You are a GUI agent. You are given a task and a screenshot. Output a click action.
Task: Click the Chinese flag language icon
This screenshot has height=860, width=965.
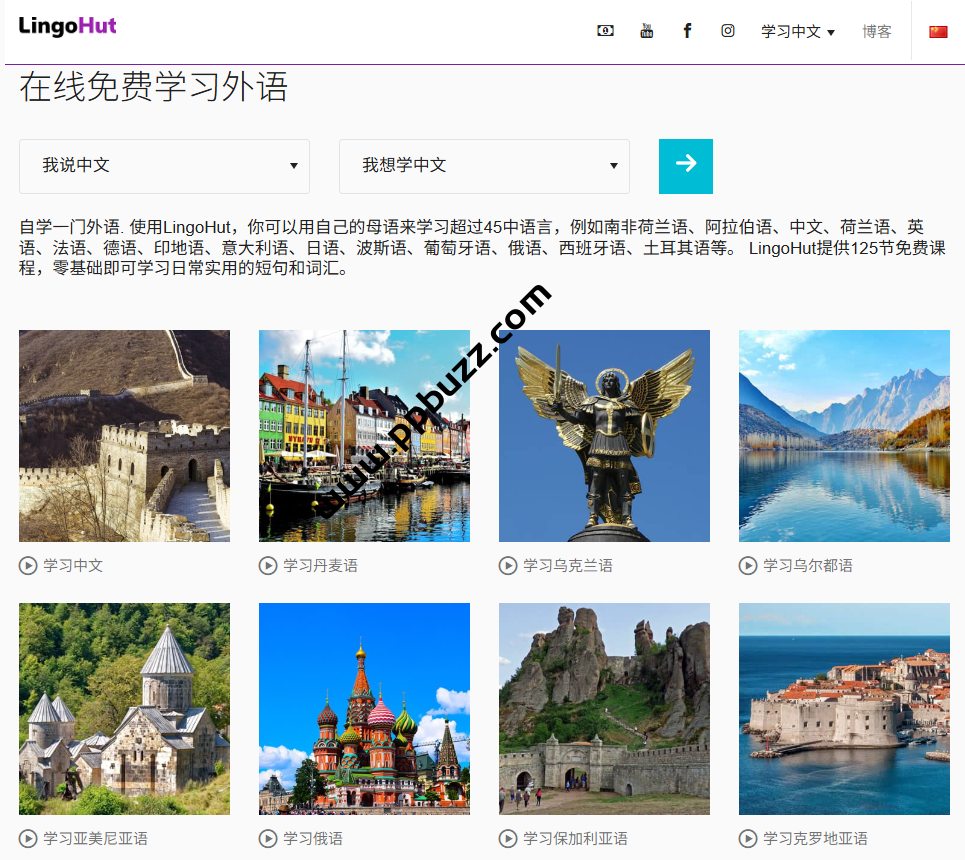(x=938, y=32)
